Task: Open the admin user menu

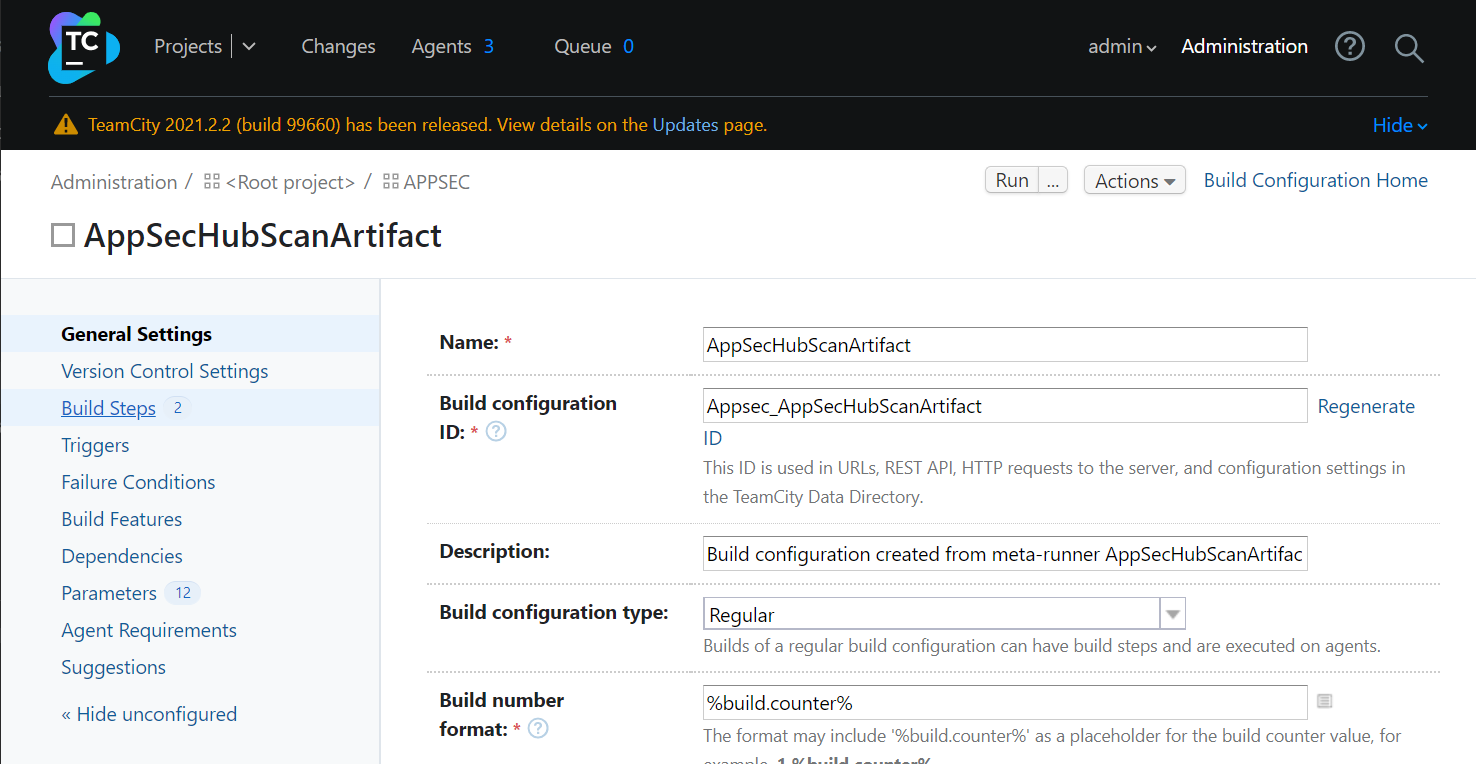Action: coord(1121,47)
